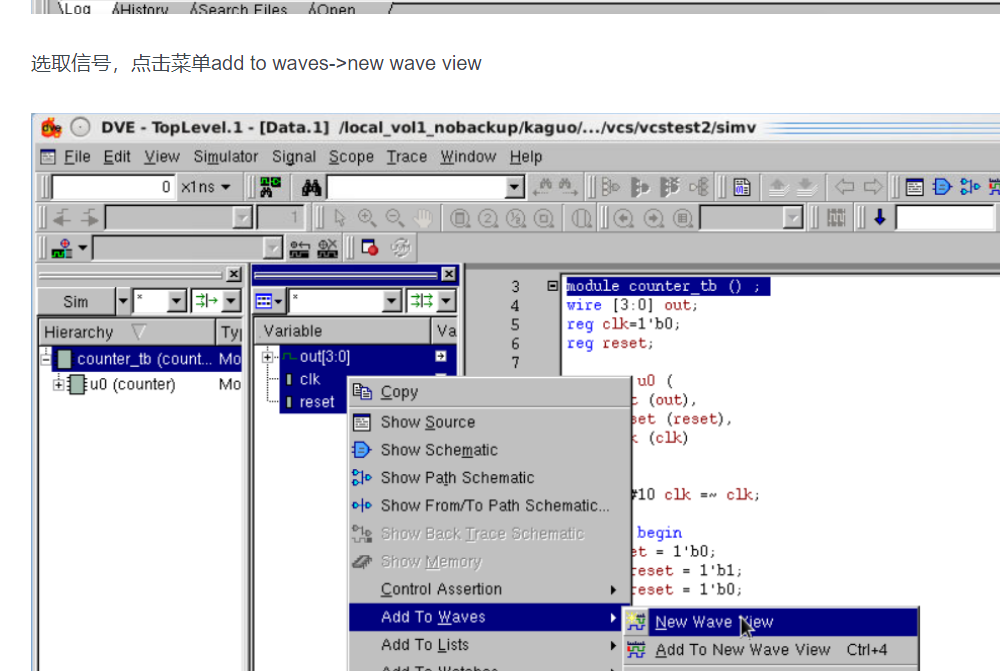This screenshot has width=1000, height=671.
Task: Select the Zoom In magnifier tool
Action: click(367, 216)
